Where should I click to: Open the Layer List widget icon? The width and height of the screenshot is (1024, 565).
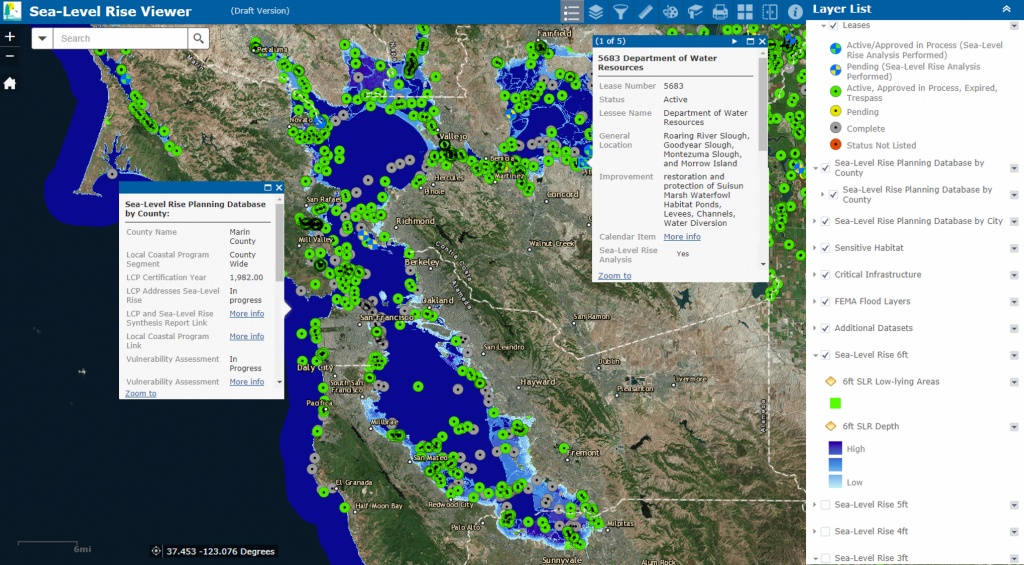coord(572,12)
